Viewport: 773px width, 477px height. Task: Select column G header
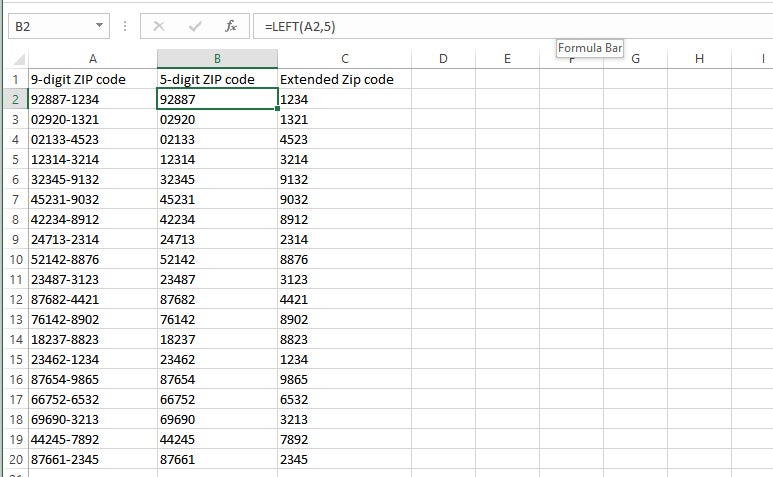pyautogui.click(x=635, y=59)
